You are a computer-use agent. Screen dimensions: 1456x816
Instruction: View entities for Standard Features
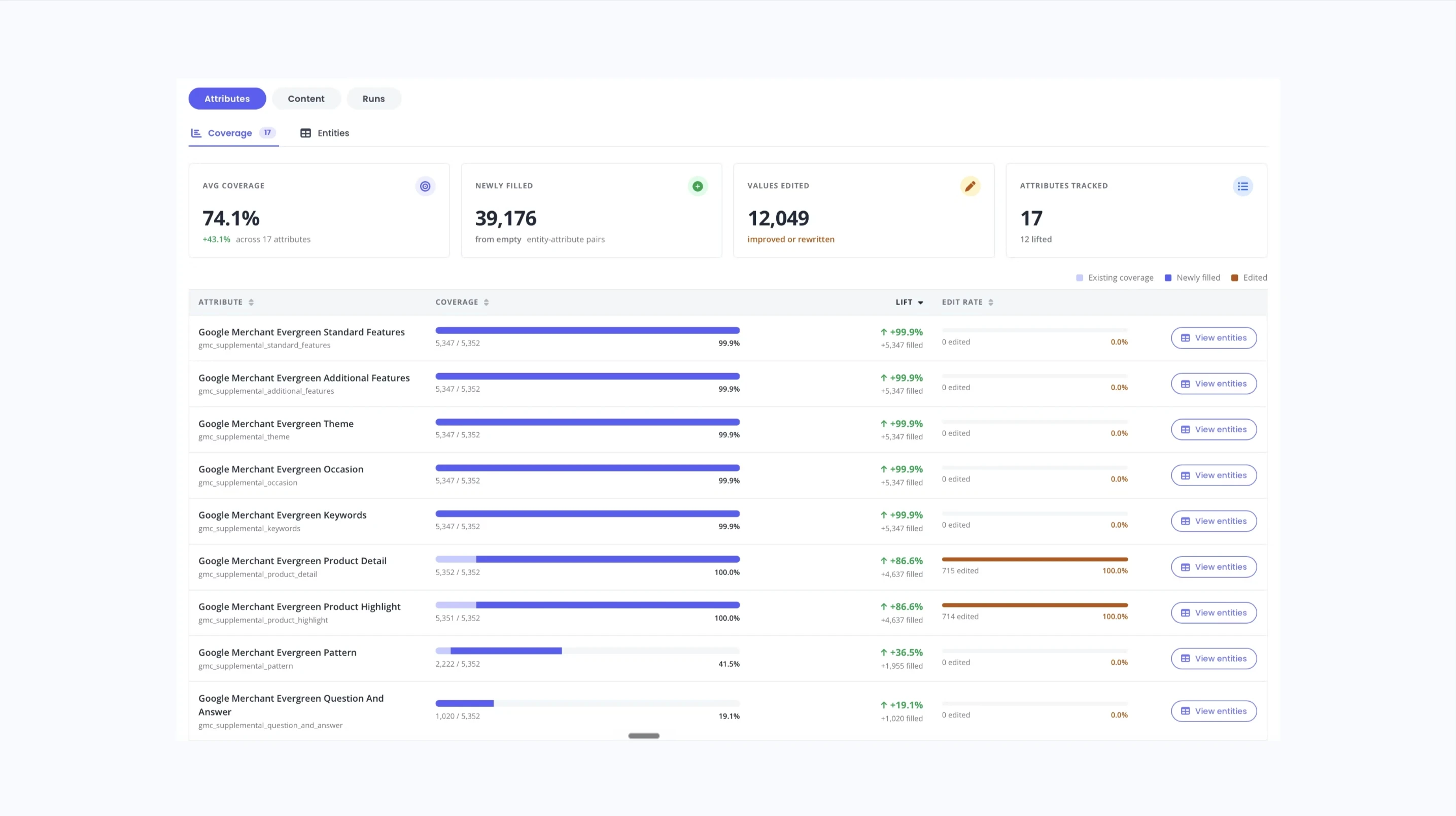click(1214, 337)
